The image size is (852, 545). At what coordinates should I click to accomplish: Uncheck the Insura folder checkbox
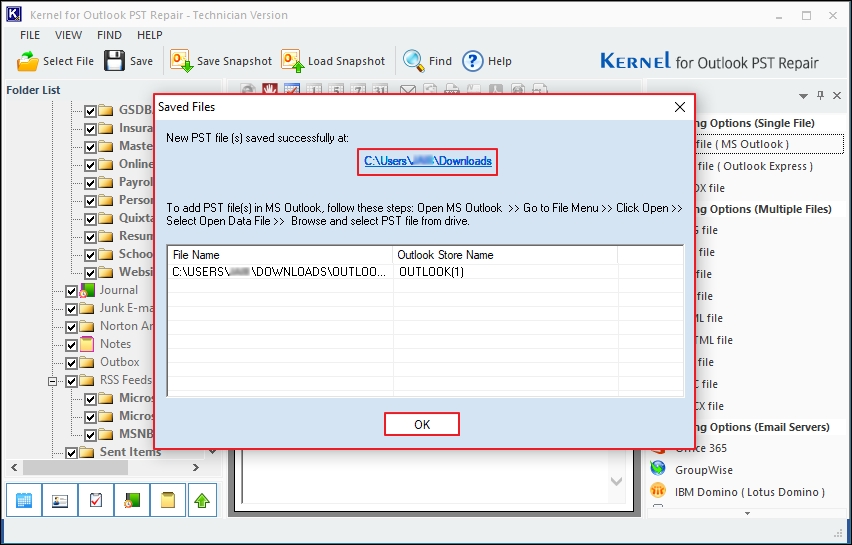(90, 129)
